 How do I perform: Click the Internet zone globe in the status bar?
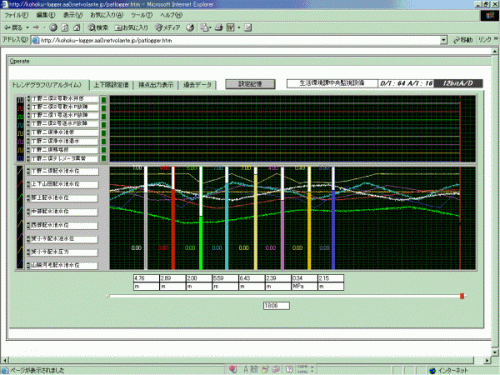[x=433, y=370]
